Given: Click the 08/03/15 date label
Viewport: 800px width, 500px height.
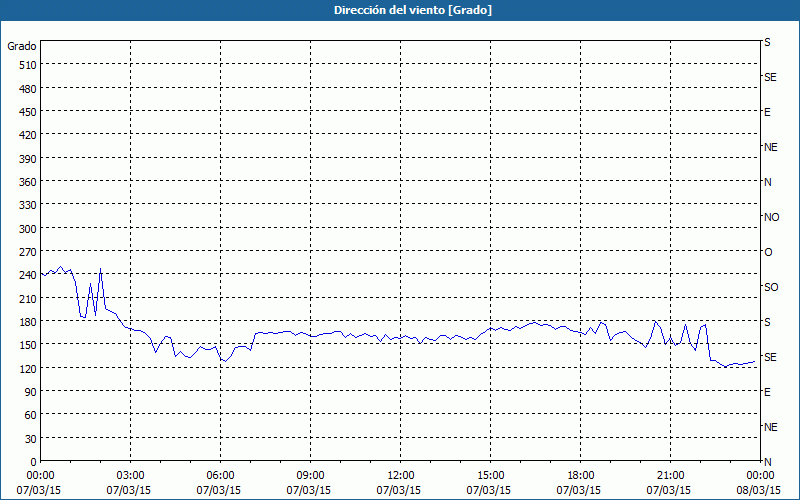Looking at the screenshot, I should 759,490.
